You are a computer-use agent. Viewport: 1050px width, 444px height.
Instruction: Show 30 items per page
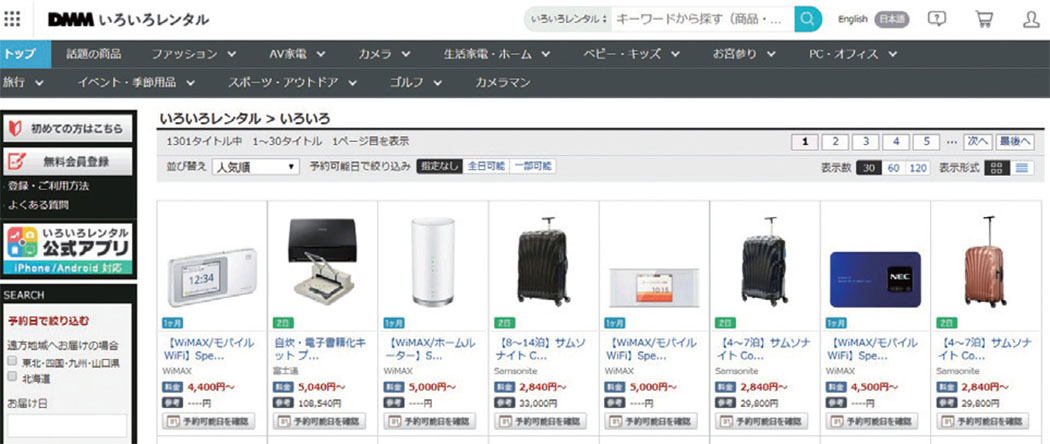tap(869, 168)
